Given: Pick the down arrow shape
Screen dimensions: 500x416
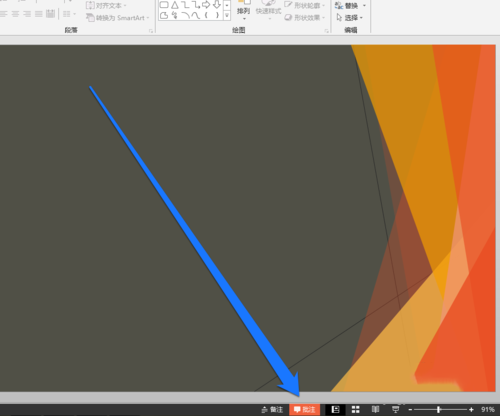Looking at the screenshot, I should pos(217,5).
